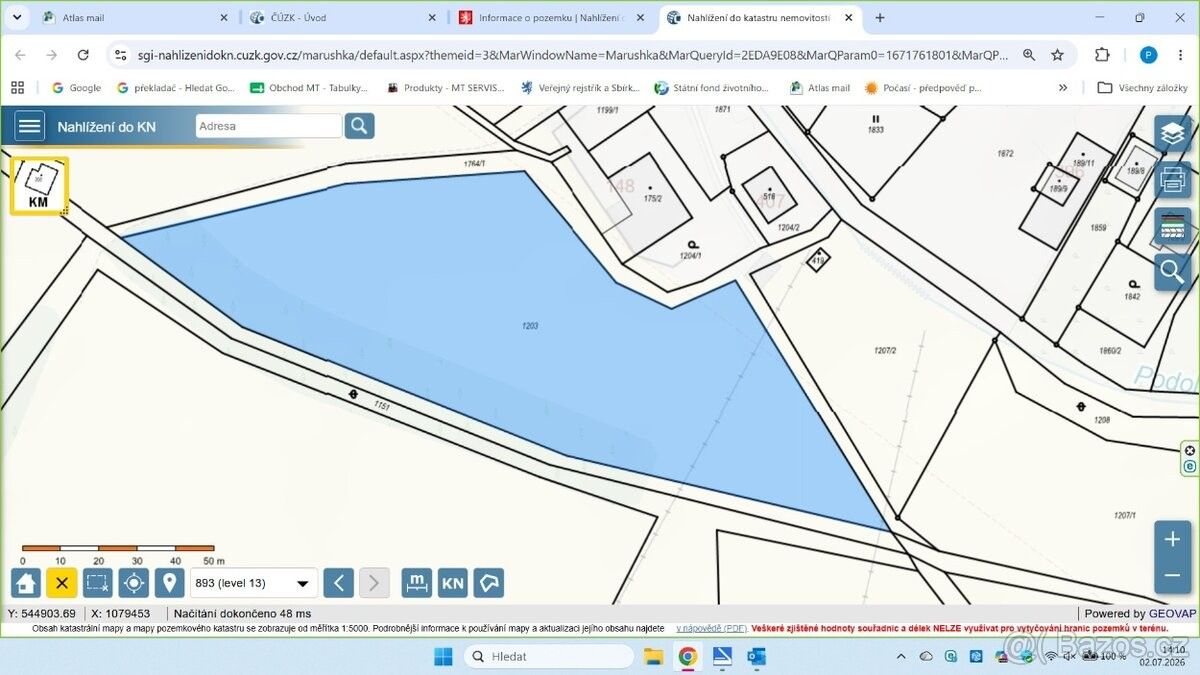Open a new browser tab
The height and width of the screenshot is (675, 1200).
(880, 17)
